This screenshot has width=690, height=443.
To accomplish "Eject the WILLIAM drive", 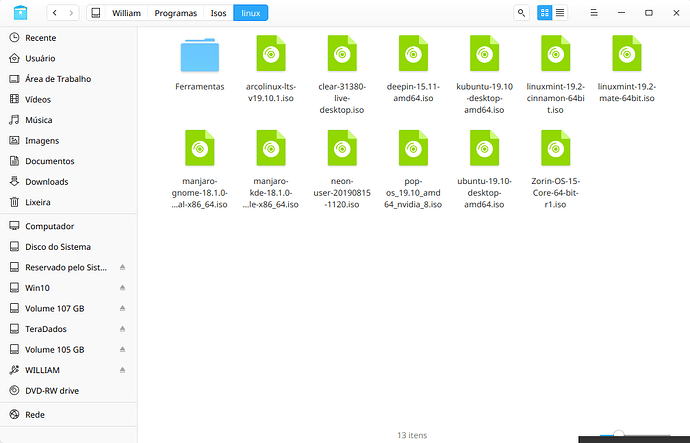I will click(x=123, y=370).
